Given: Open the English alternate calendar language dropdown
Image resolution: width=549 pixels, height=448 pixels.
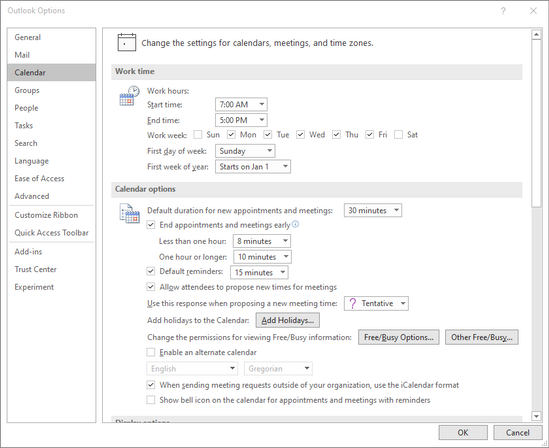Looking at the screenshot, I should coord(192,369).
